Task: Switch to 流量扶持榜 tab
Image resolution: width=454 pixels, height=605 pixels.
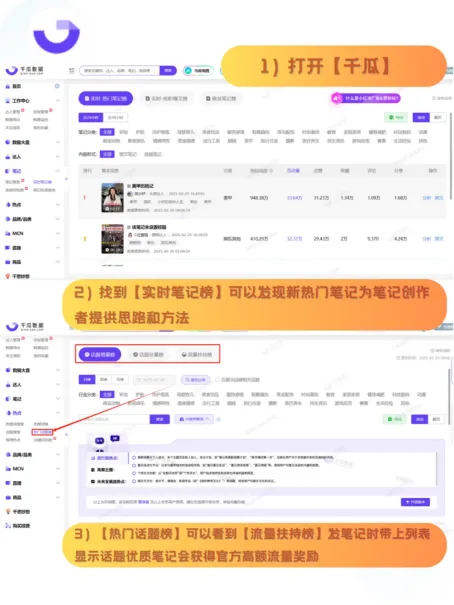Action: 197,354
